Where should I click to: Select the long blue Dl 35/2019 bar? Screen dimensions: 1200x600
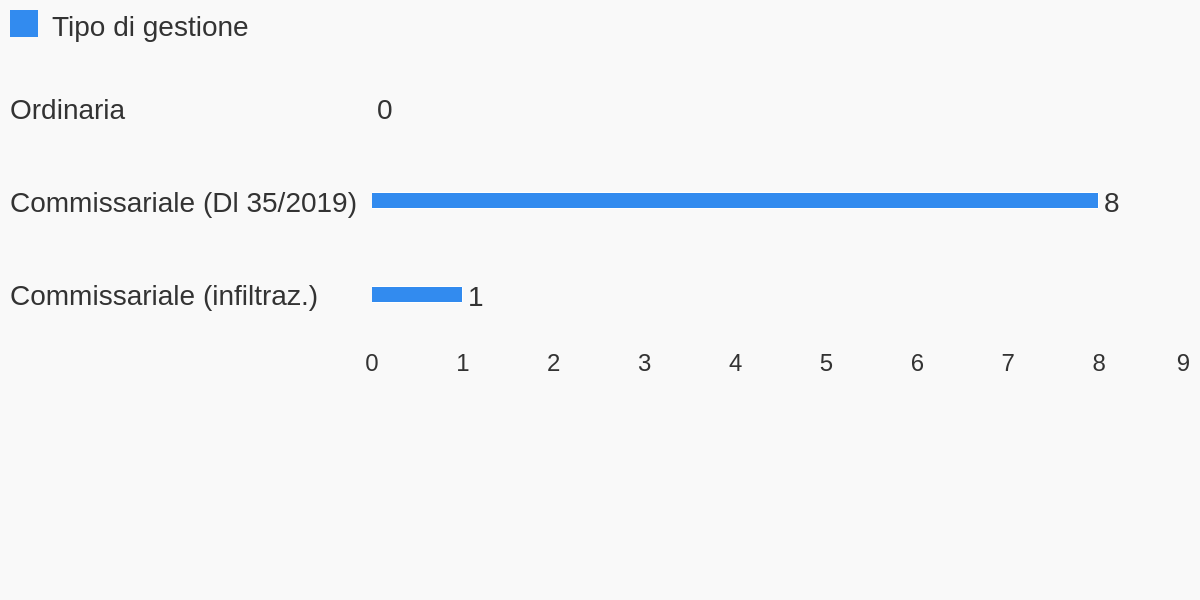point(735,201)
